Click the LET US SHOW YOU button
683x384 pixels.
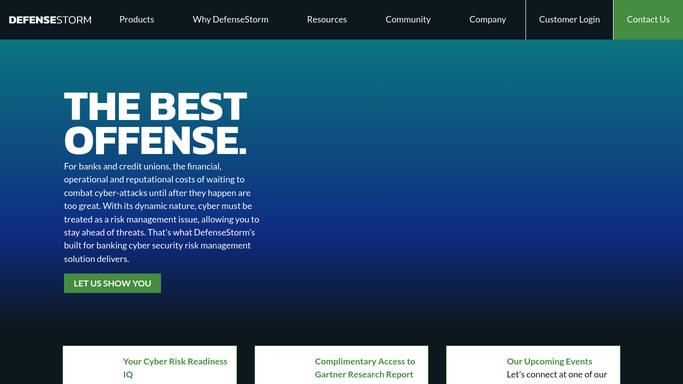112,283
